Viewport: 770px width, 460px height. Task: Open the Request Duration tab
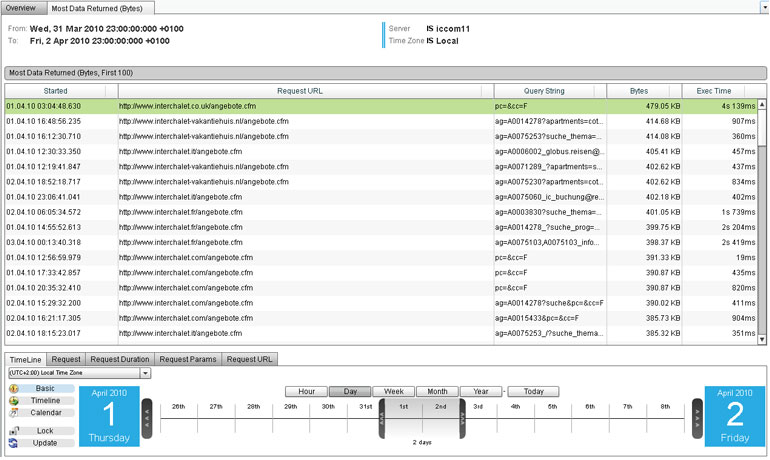[120, 359]
